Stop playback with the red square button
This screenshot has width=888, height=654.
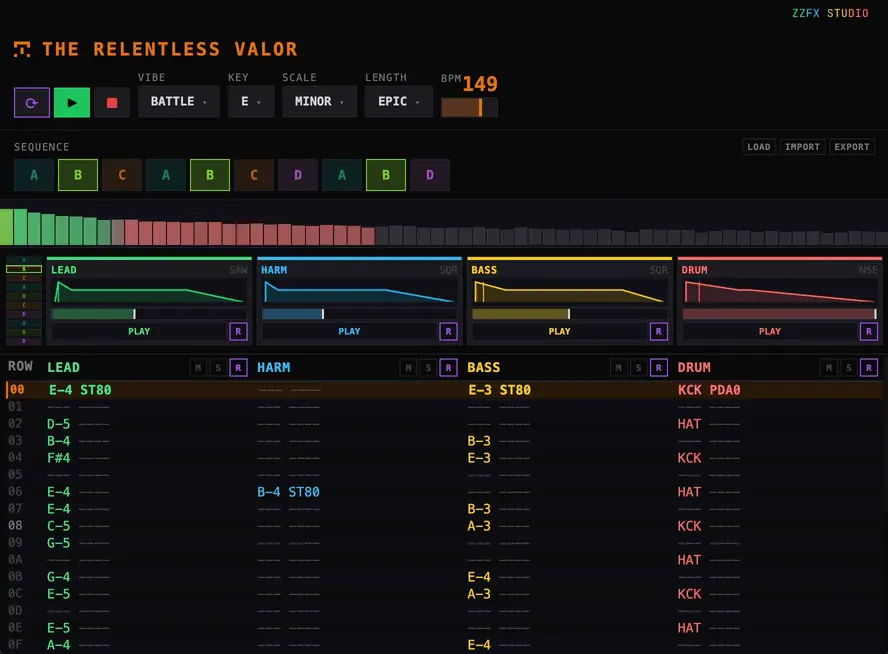pos(112,102)
